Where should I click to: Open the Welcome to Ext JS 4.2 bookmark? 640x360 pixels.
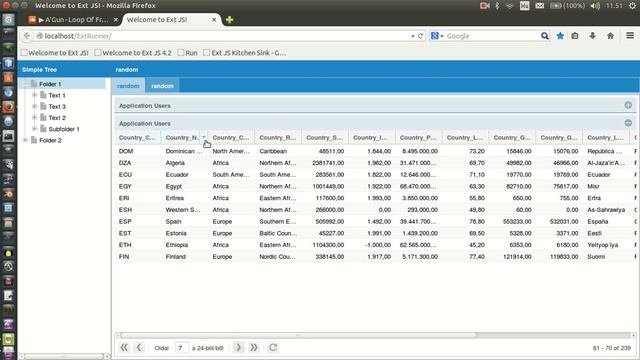point(133,53)
